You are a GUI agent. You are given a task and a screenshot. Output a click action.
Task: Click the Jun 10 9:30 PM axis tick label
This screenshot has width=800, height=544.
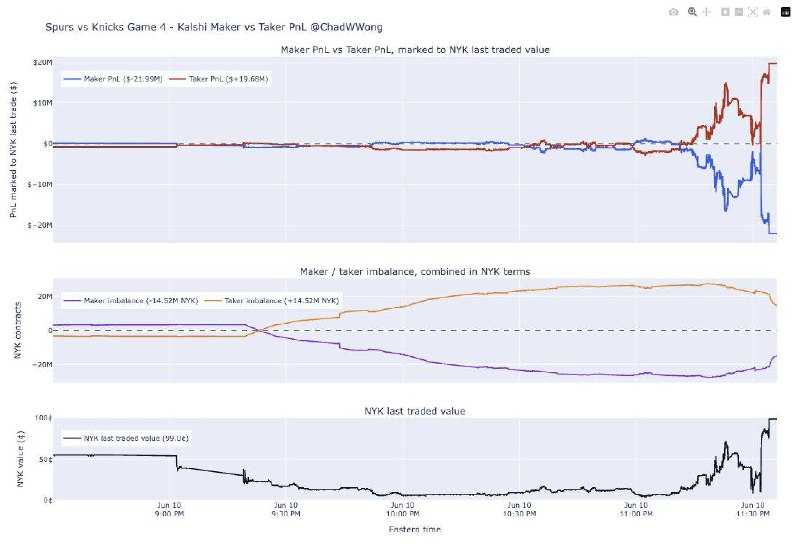(286, 509)
